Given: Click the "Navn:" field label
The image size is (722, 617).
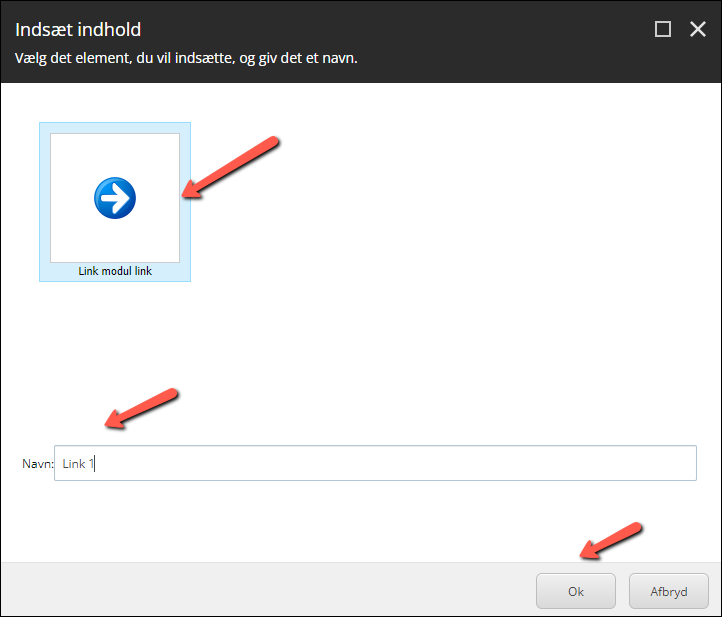Looking at the screenshot, I should [38, 464].
